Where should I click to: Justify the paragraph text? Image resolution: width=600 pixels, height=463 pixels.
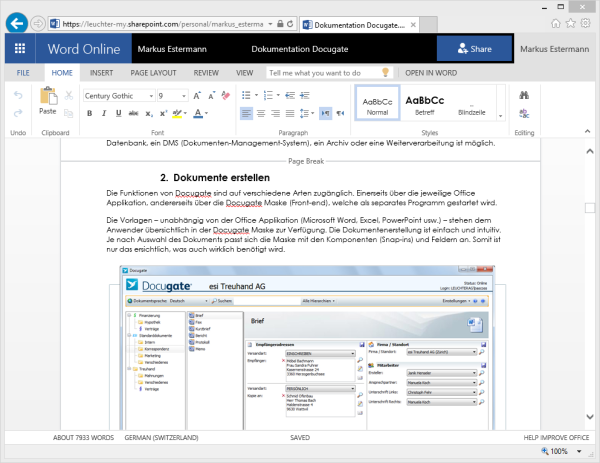[x=290, y=113]
